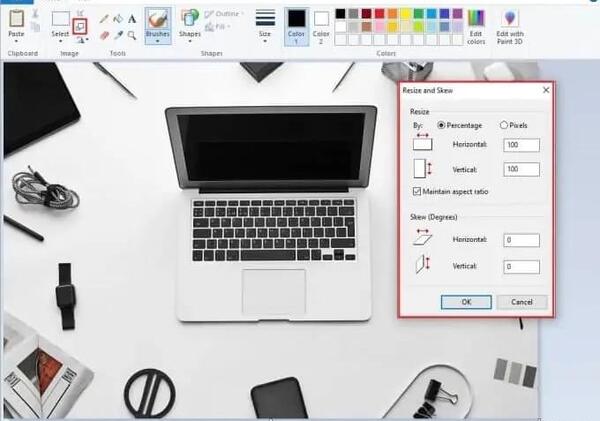Expand the Paste dropdown arrow
The image size is (600, 421).
(x=16, y=41)
